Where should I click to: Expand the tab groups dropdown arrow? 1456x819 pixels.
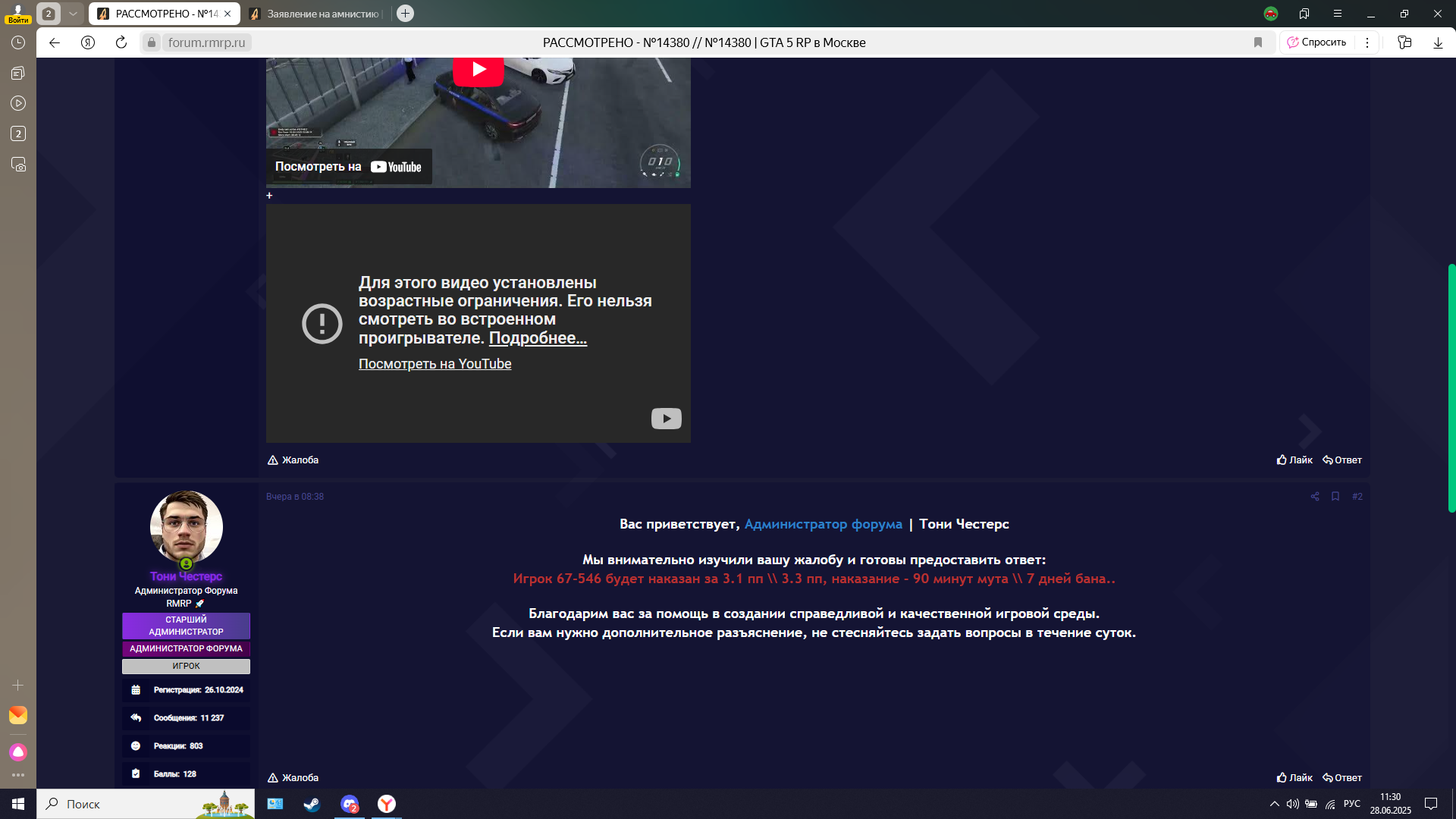73,14
